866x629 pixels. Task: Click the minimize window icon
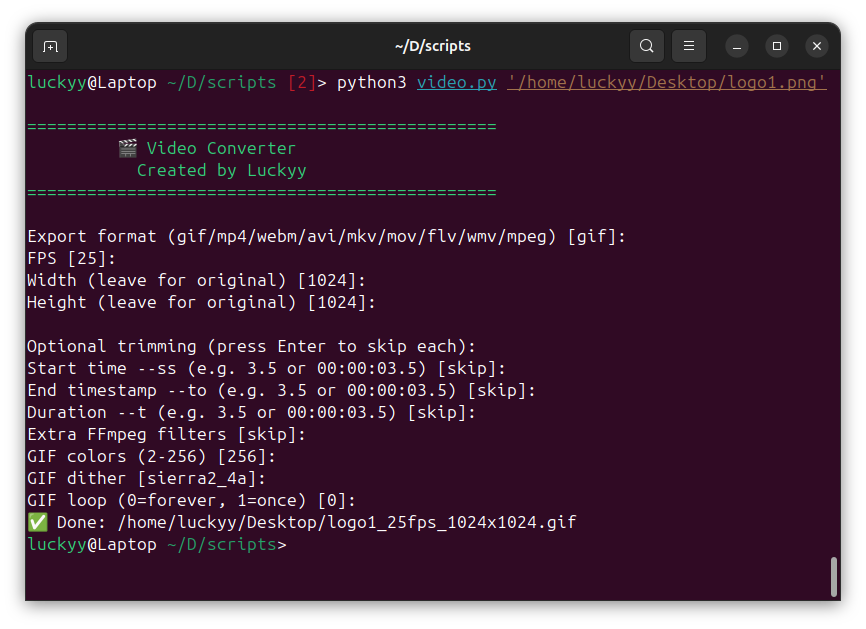(x=737, y=46)
